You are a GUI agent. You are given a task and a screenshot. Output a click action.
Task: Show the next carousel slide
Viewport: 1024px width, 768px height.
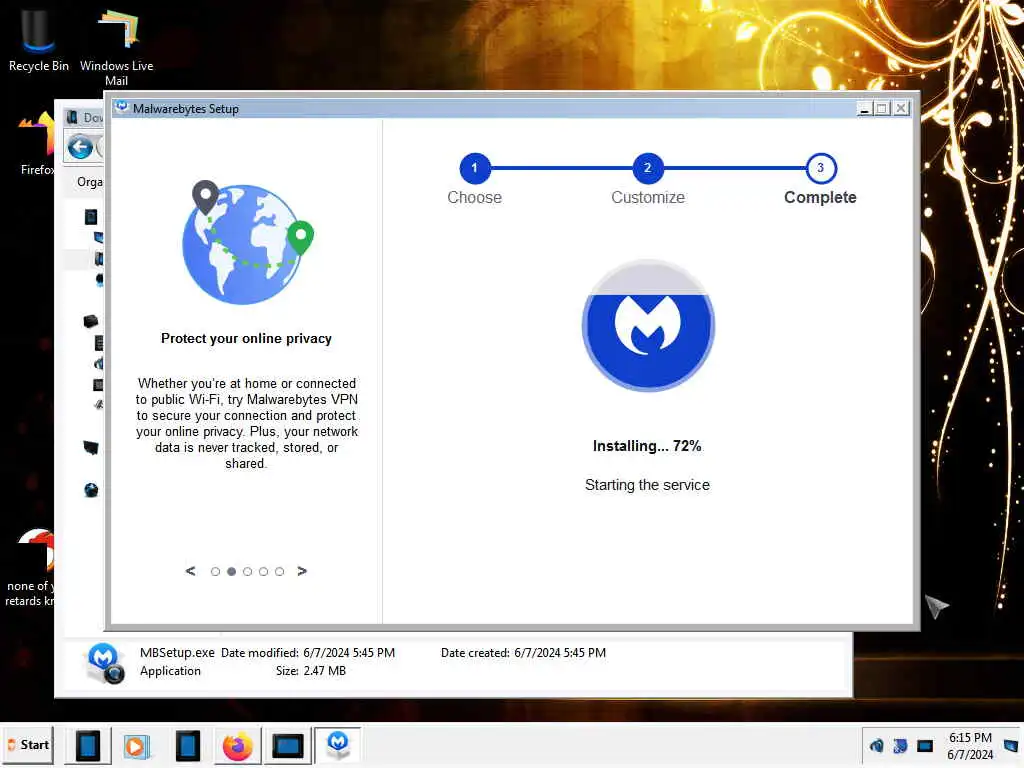click(x=302, y=571)
